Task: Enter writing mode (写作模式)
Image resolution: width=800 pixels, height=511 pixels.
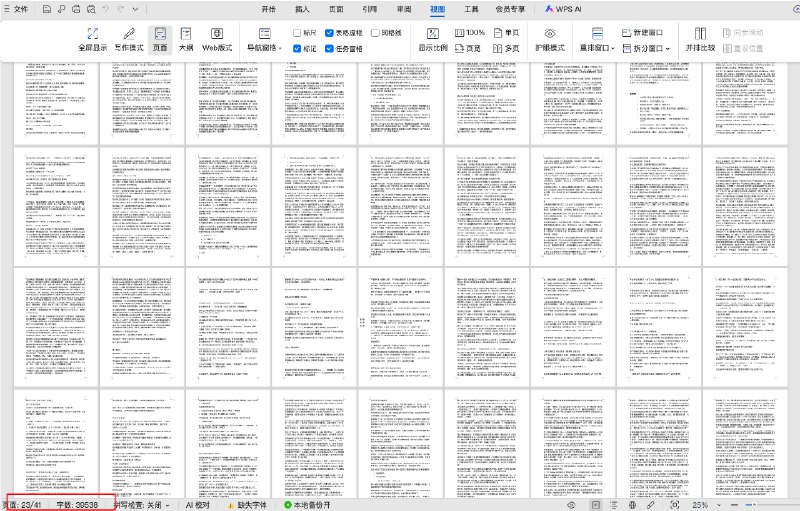Action: pyautogui.click(x=128, y=38)
